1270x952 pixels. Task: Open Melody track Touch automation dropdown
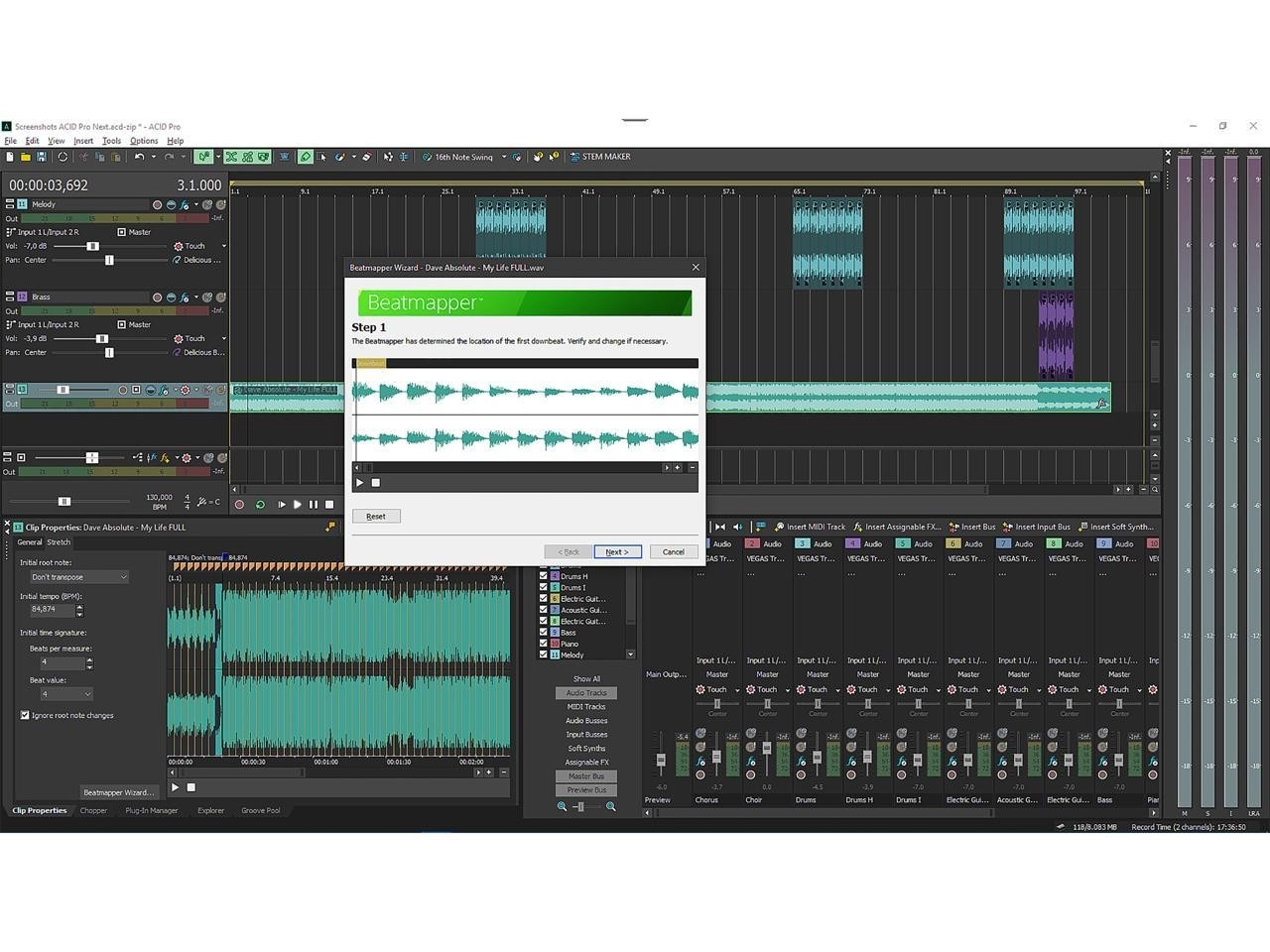[x=224, y=246]
